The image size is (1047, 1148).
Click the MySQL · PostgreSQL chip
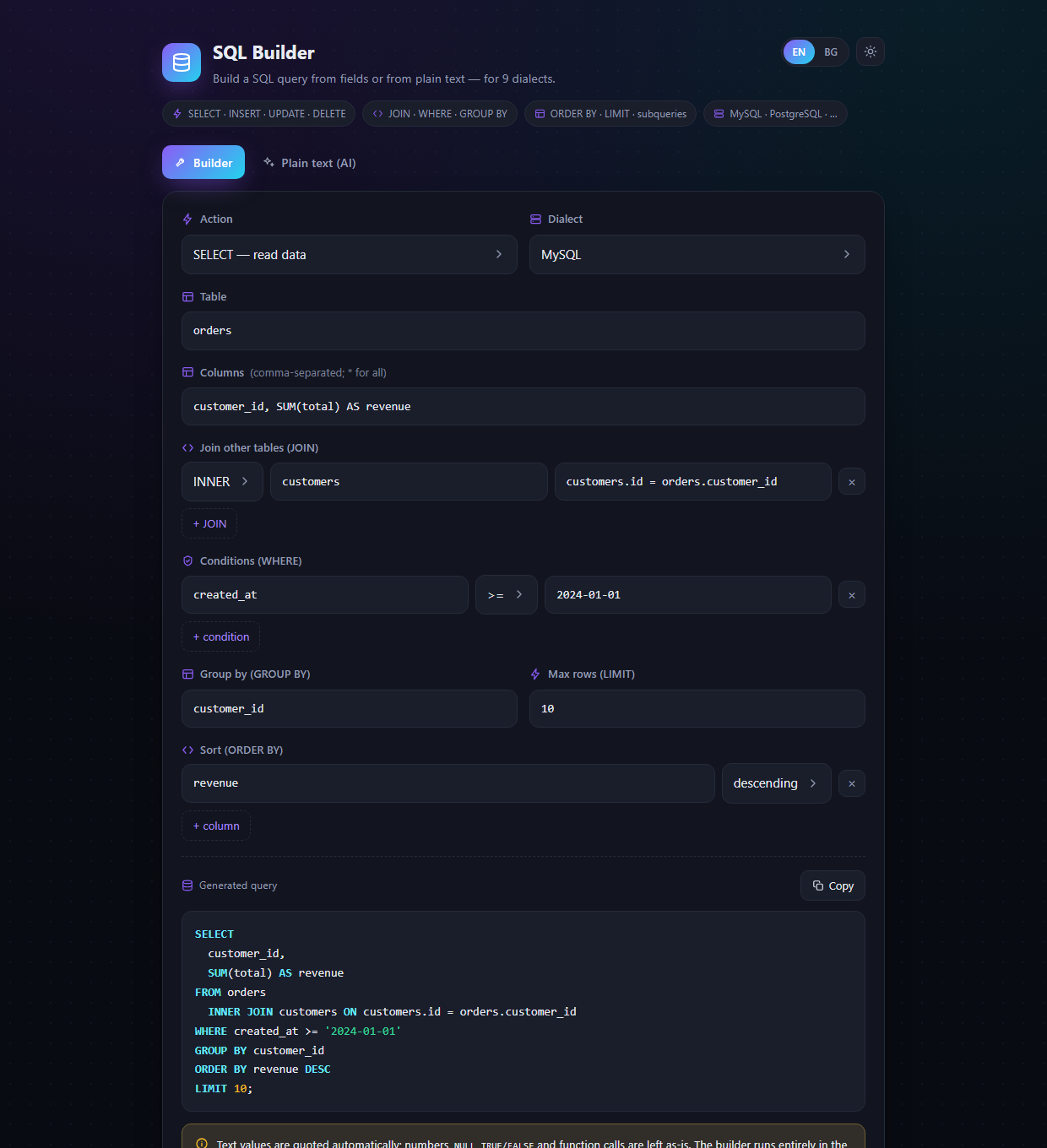tap(775, 114)
